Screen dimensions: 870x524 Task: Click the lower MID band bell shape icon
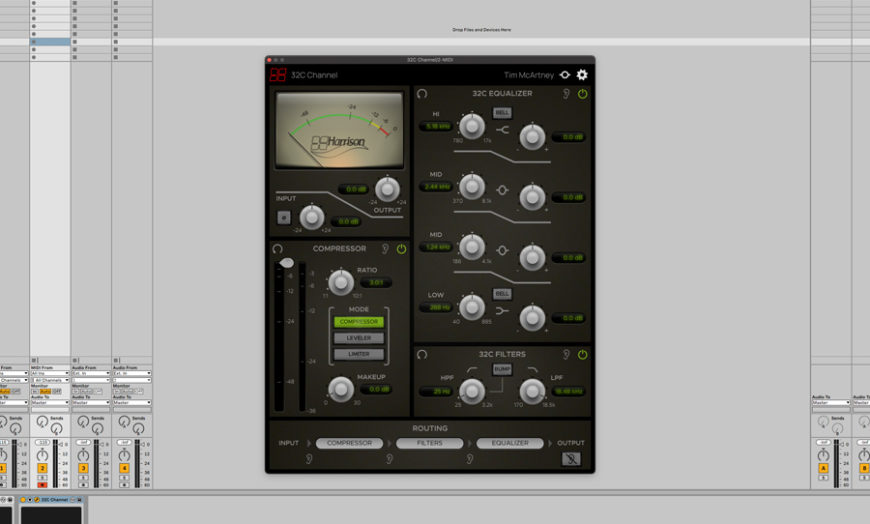pos(502,250)
